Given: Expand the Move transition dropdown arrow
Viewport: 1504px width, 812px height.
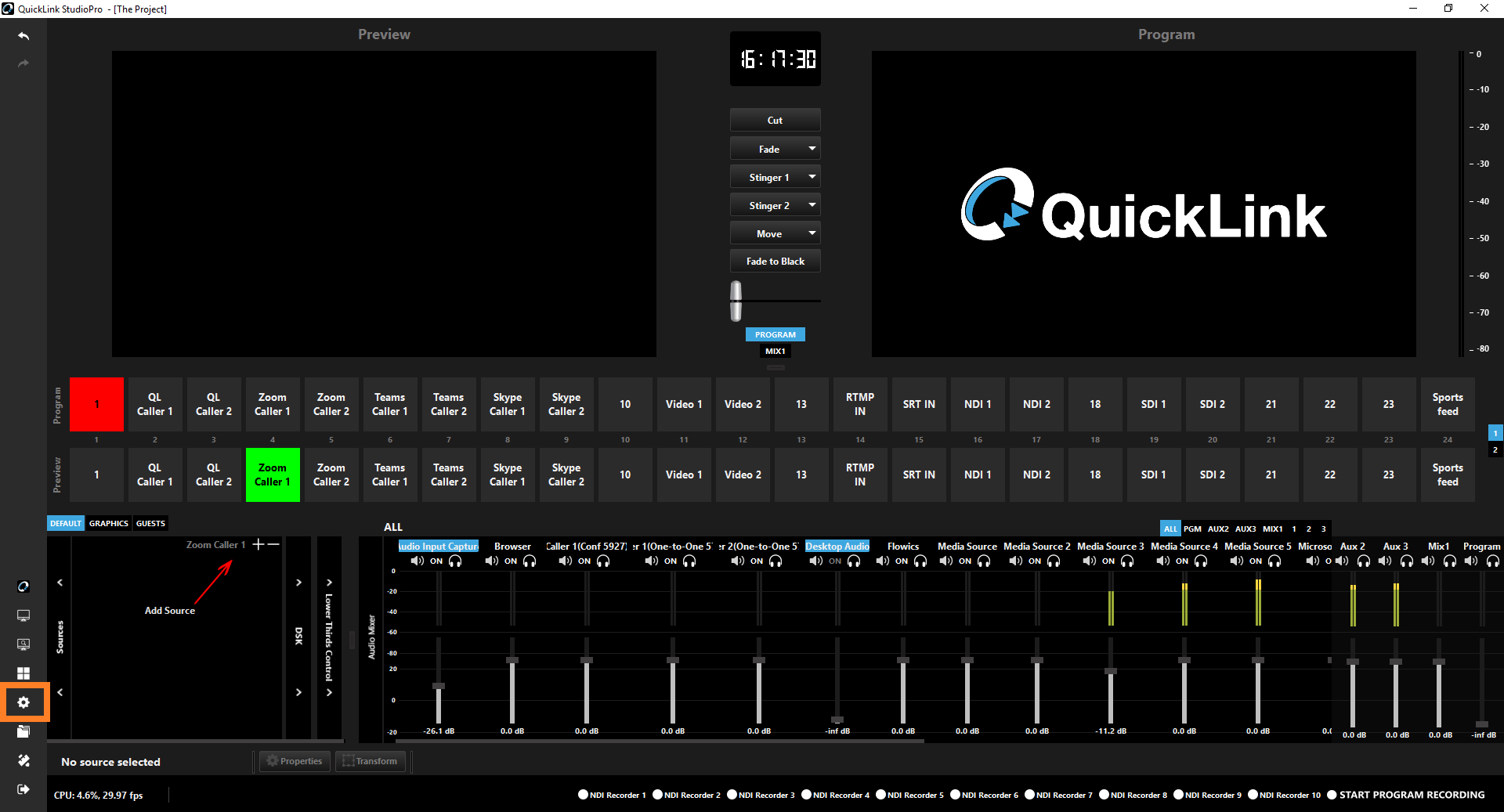Looking at the screenshot, I should pyautogui.click(x=812, y=233).
